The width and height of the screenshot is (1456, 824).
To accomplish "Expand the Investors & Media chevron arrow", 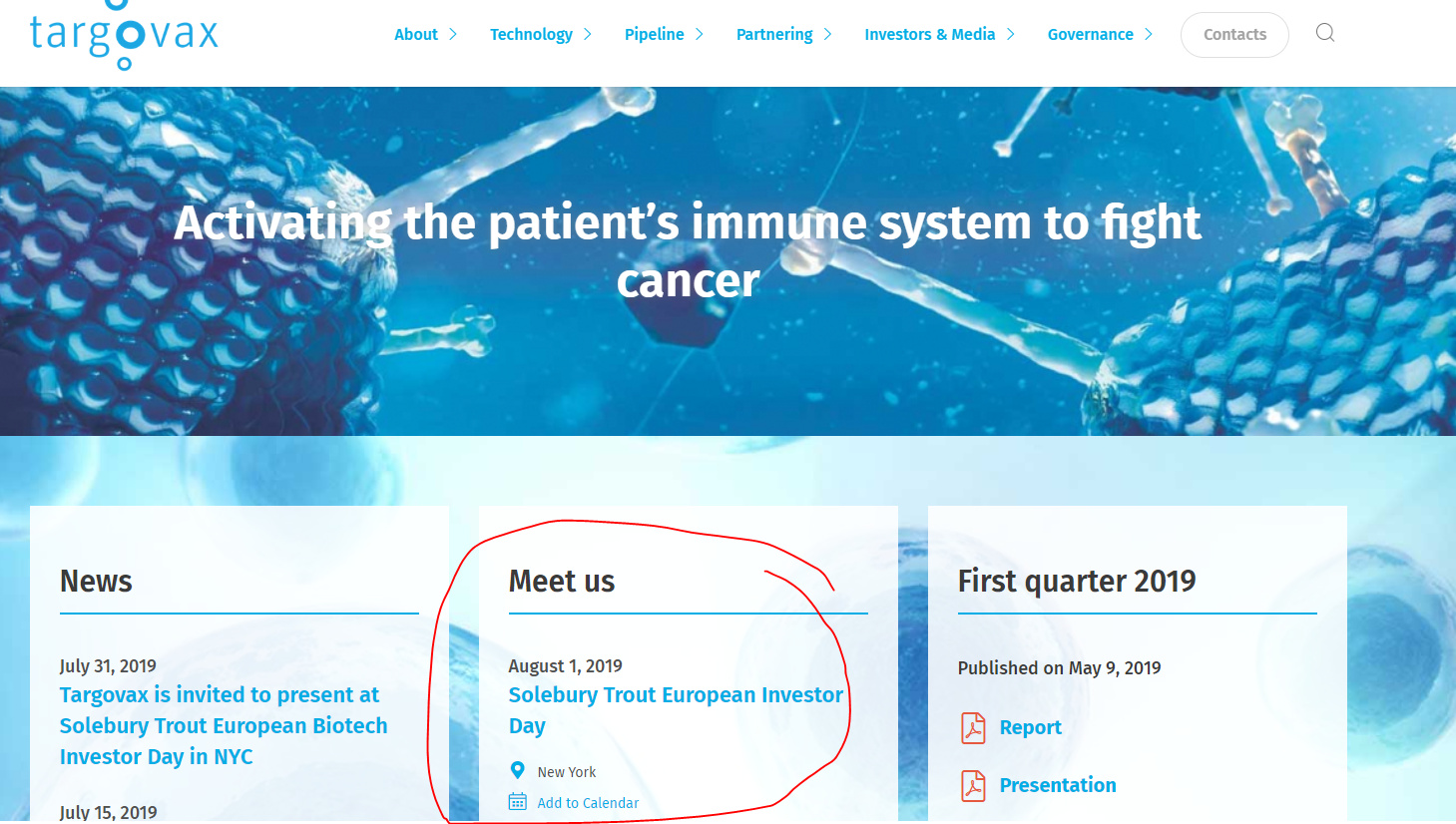I will coord(1011,35).
